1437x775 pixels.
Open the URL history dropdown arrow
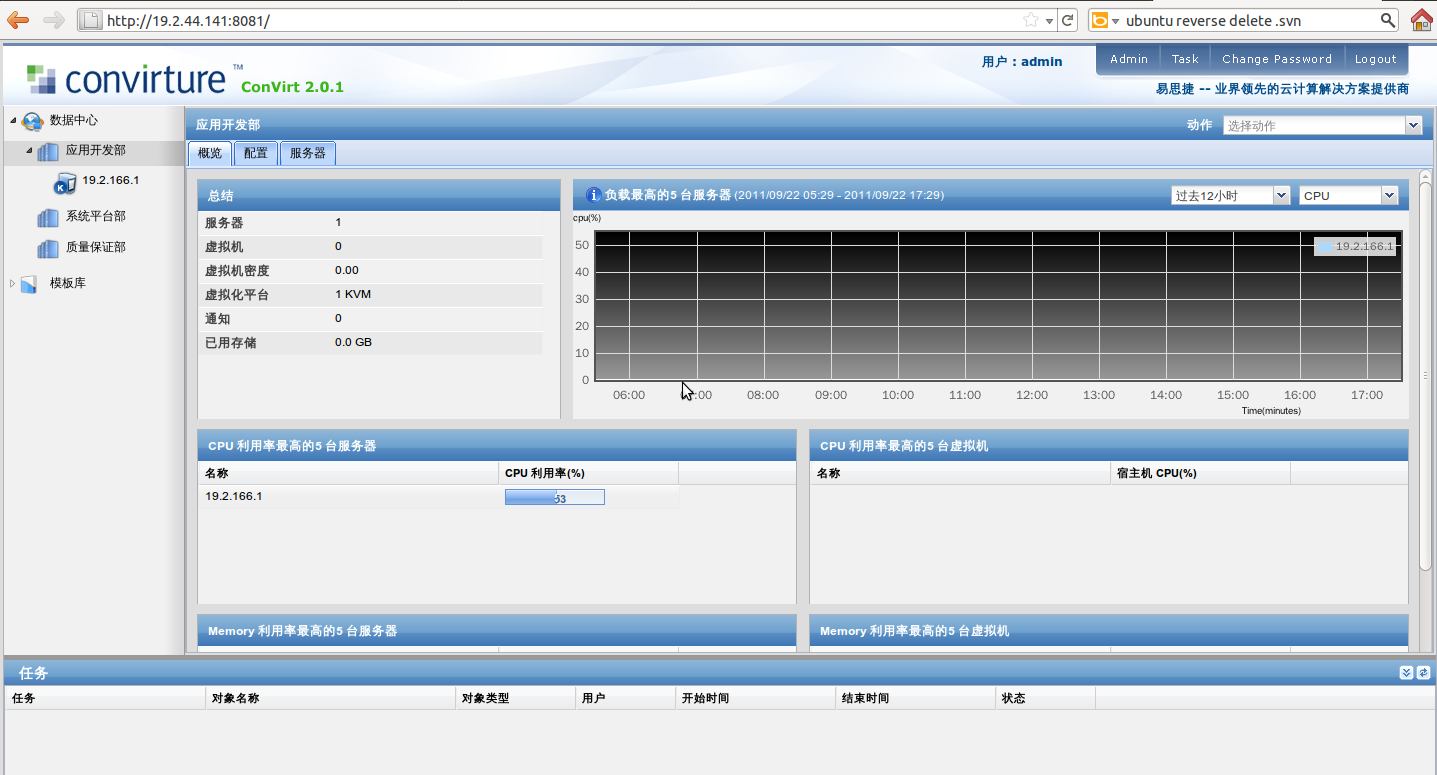pos(1049,21)
